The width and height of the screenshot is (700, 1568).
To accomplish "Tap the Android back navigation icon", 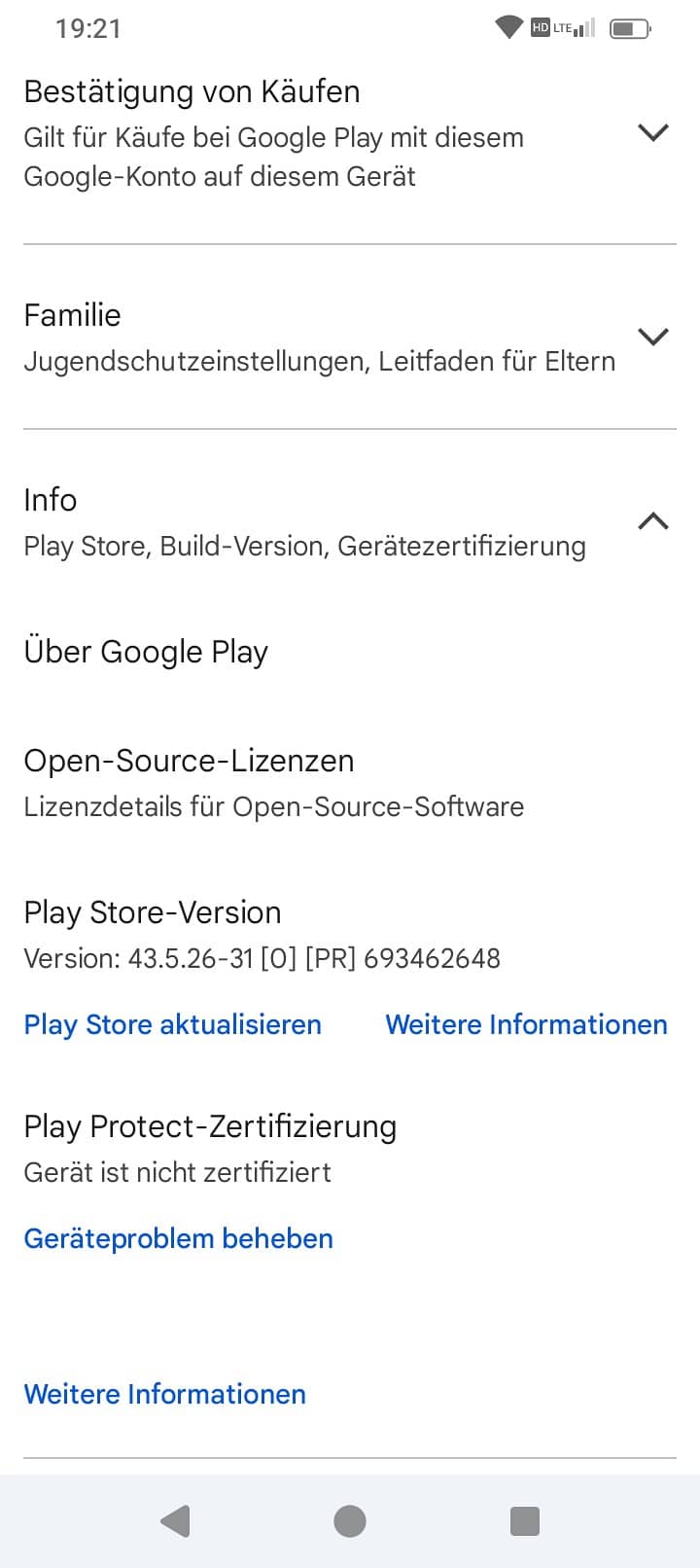I will click(x=176, y=1520).
